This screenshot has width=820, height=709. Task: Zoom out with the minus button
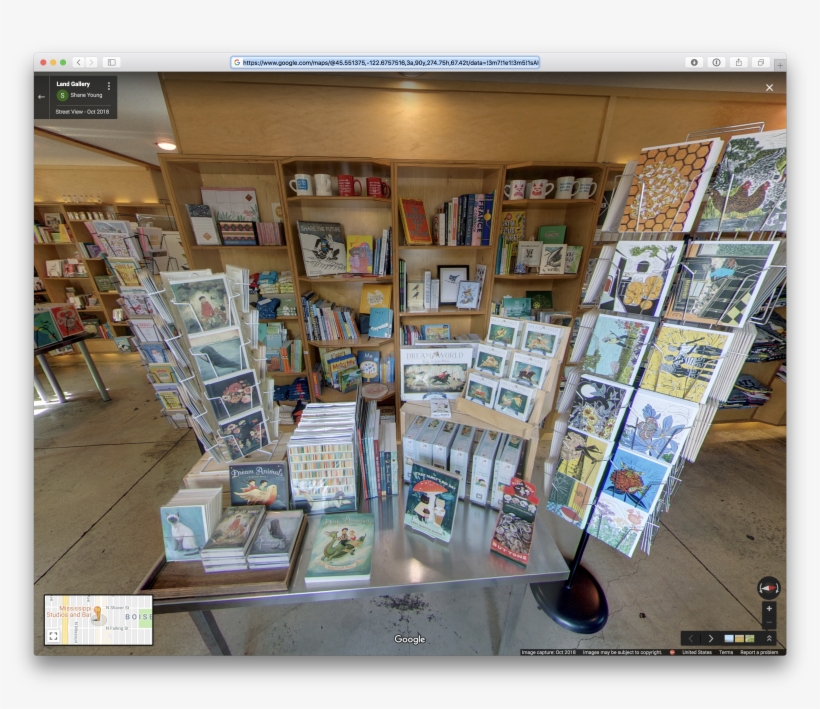click(769, 622)
